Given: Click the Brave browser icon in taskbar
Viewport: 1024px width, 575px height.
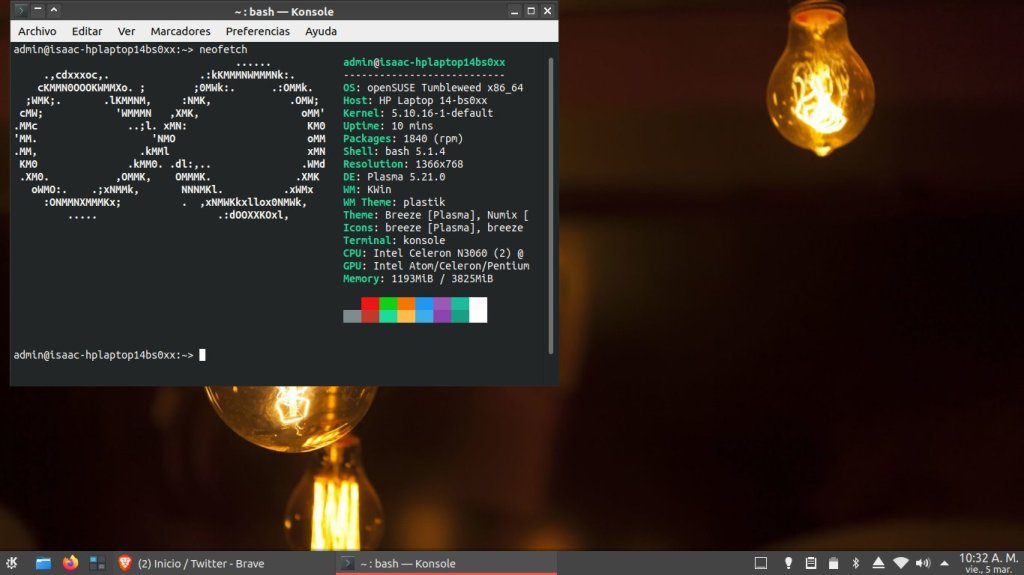Looking at the screenshot, I should click(x=124, y=563).
